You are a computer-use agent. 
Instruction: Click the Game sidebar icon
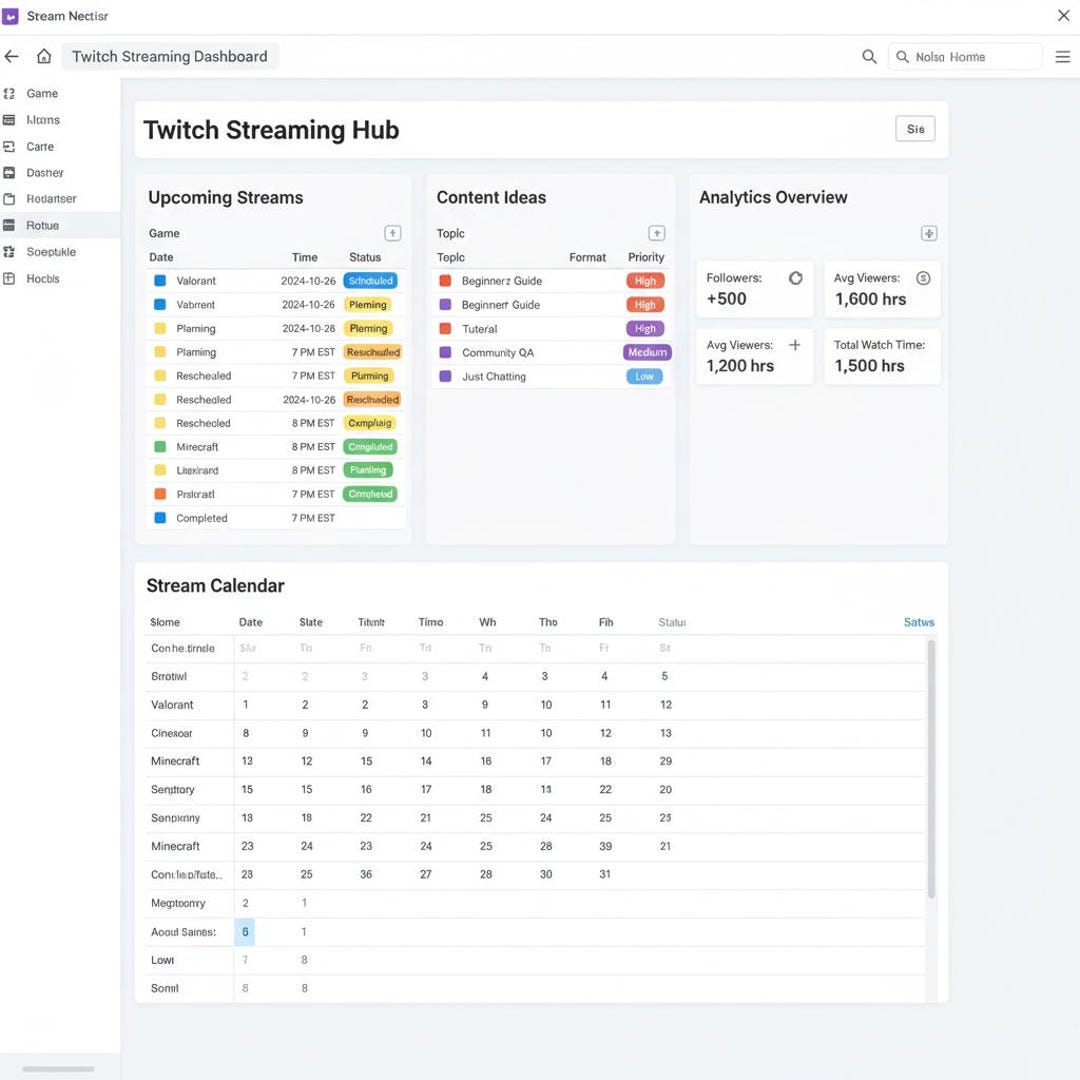point(9,94)
